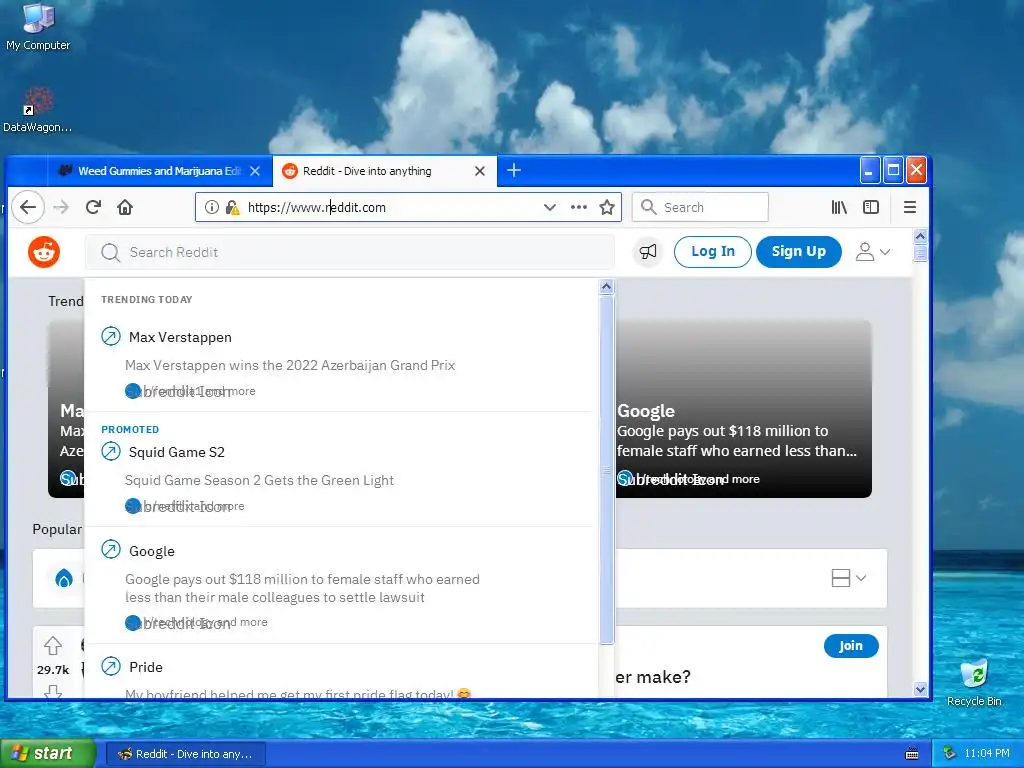The width and height of the screenshot is (1024, 768).
Task: Open the Firefox hamburger menu
Action: point(909,207)
